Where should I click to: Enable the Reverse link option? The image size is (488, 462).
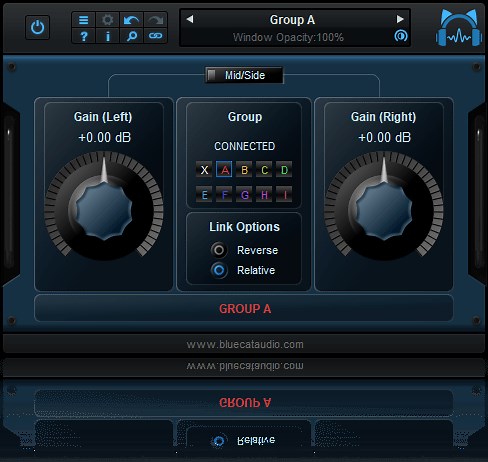[x=219, y=250]
